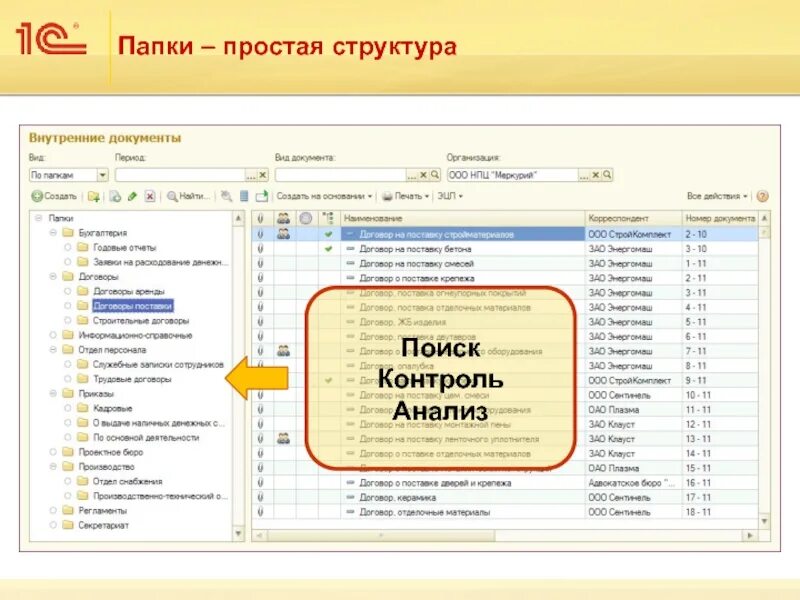
Task: Click the document table scroll-down arrow
Action: pos(764,521)
